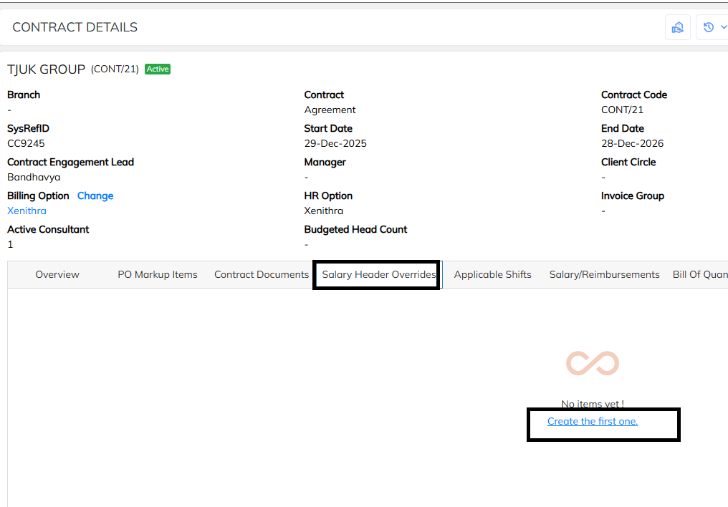728x507 pixels.
Task: Go to the Contract Documents tab
Action: [x=261, y=274]
